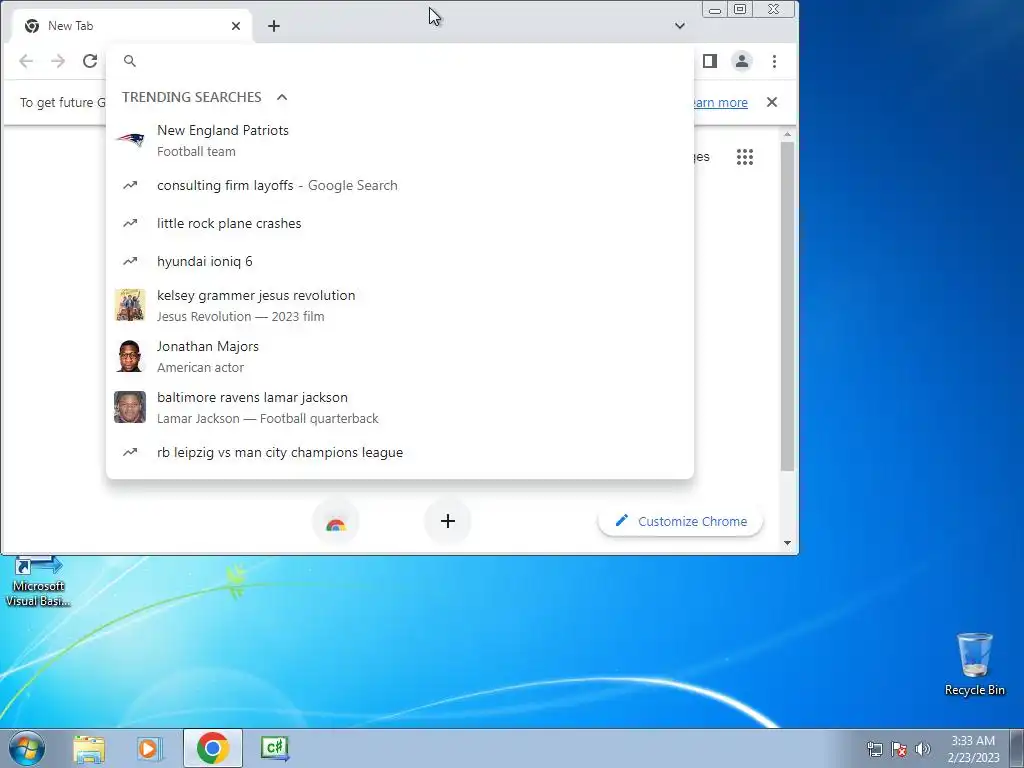Screen dimensions: 1024x768
Task: Click the Lamar Jackson photo thumbnail
Action: 130,407
